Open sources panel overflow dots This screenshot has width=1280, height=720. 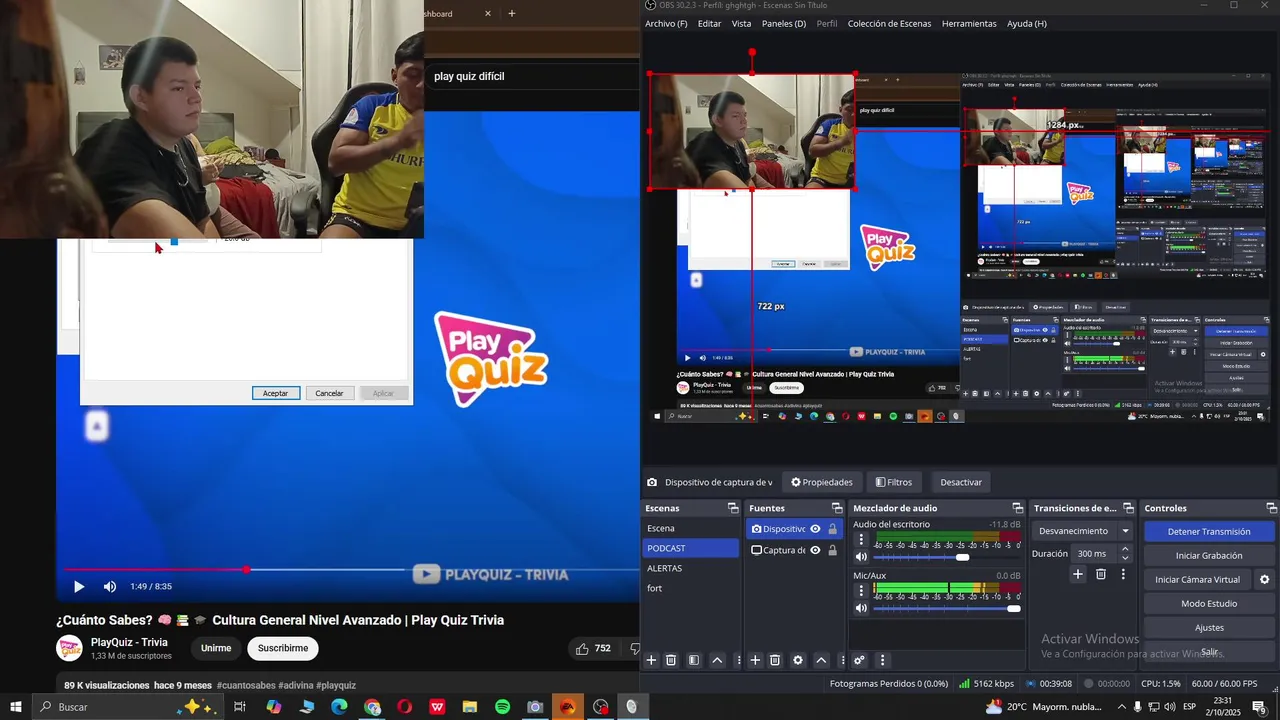[843, 660]
